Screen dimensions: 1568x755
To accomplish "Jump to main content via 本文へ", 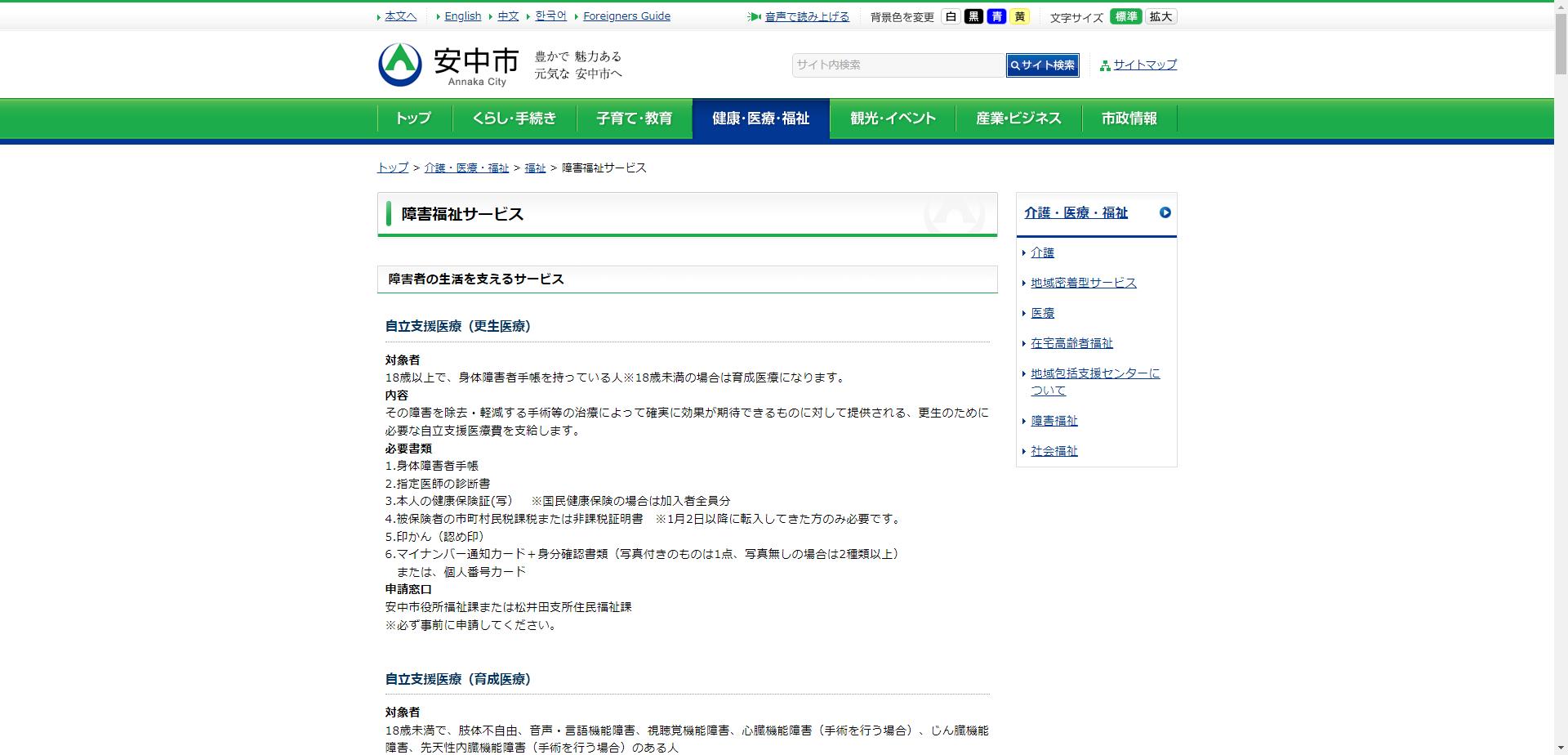I will [400, 16].
